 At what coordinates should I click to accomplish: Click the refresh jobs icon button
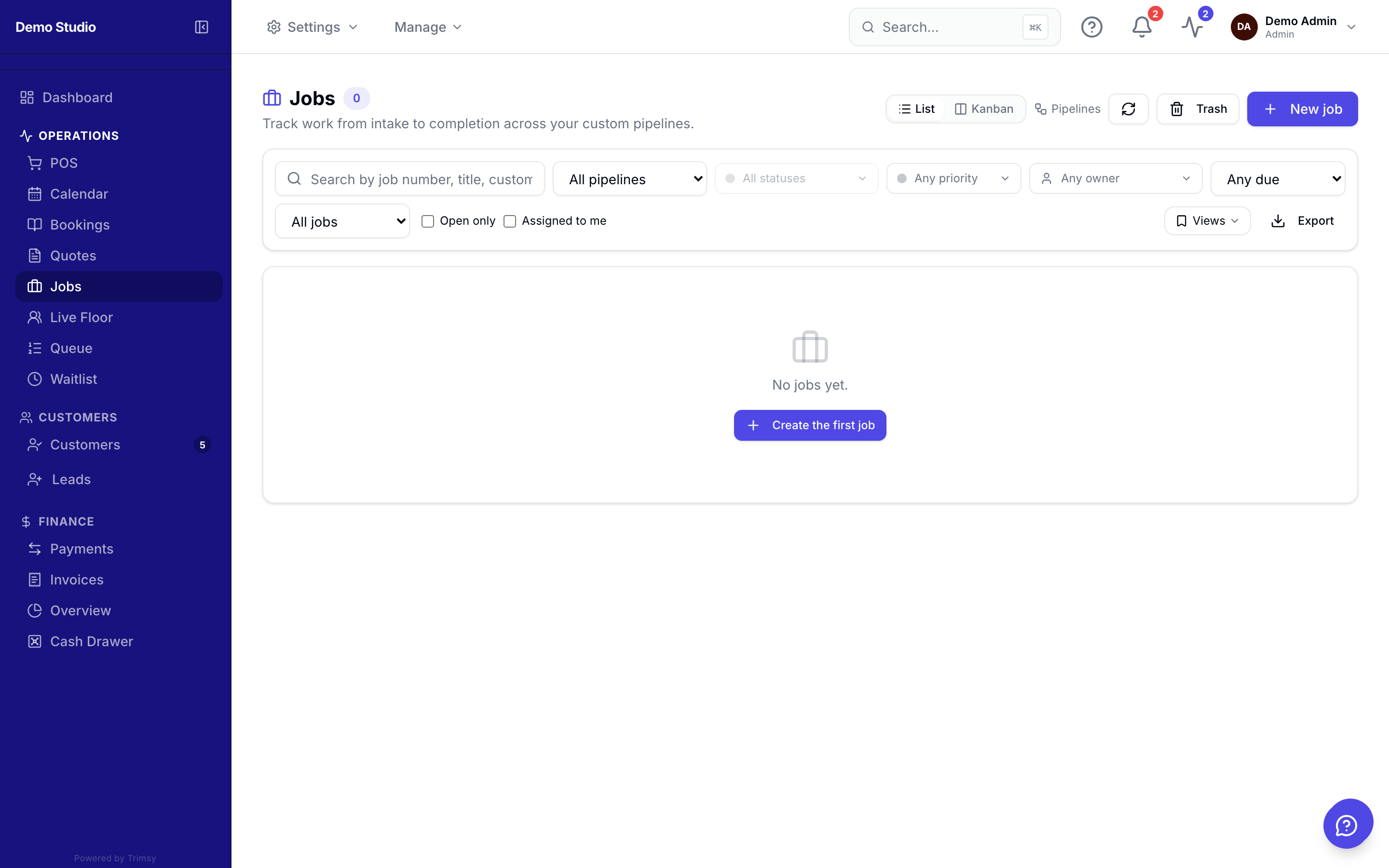1128,109
